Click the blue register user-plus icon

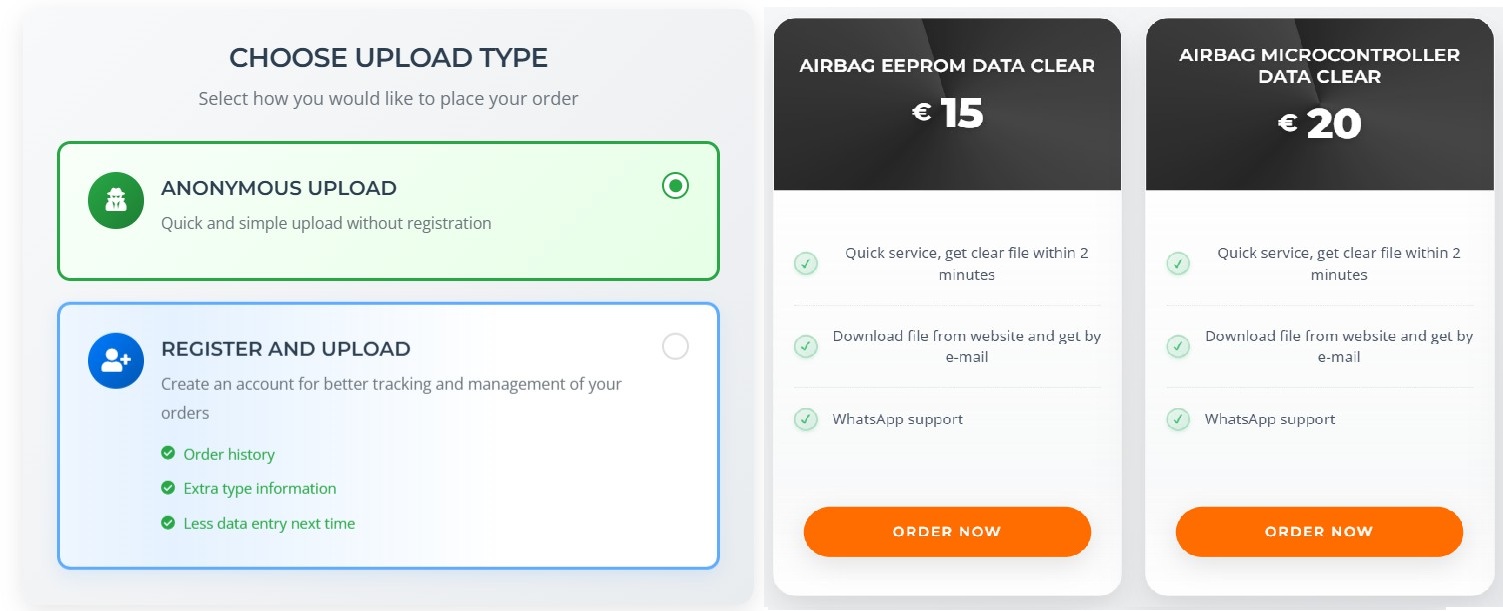116,360
